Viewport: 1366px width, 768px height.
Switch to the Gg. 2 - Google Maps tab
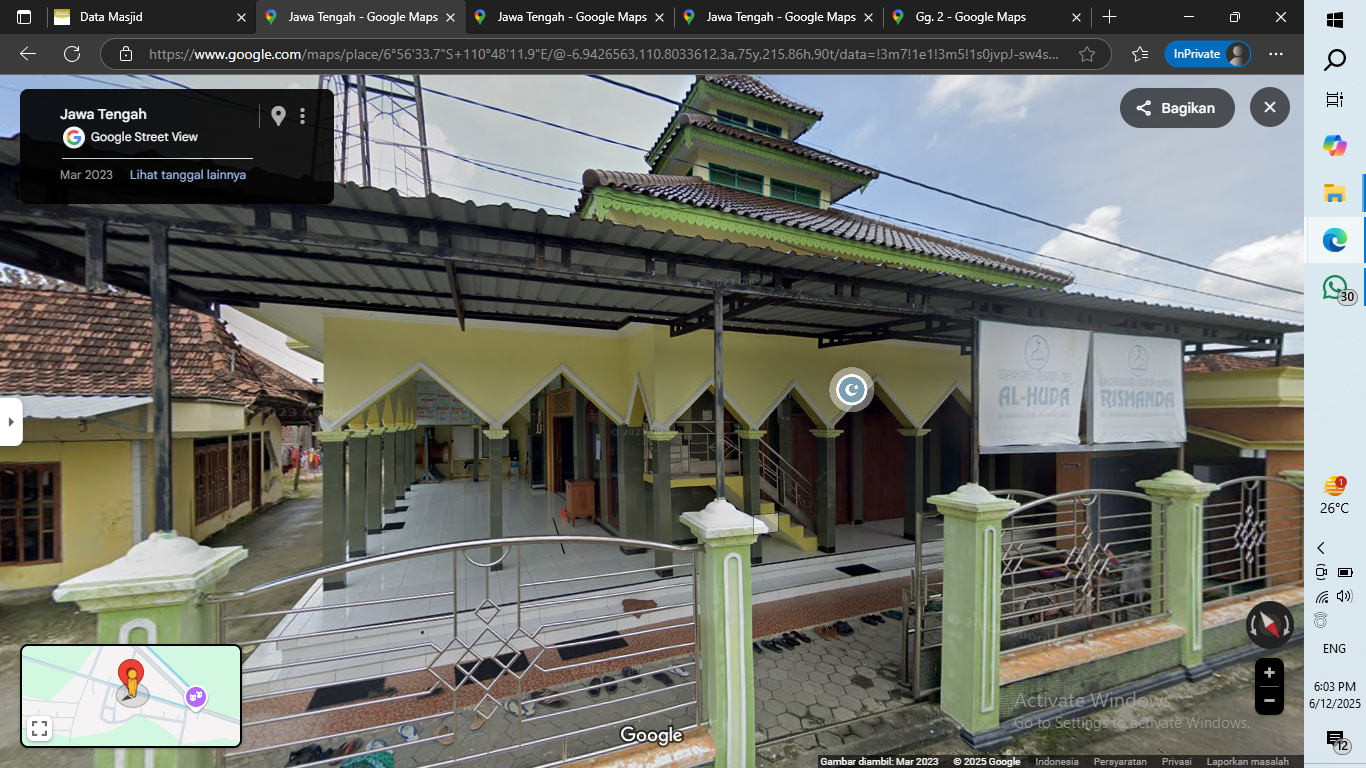pos(986,17)
